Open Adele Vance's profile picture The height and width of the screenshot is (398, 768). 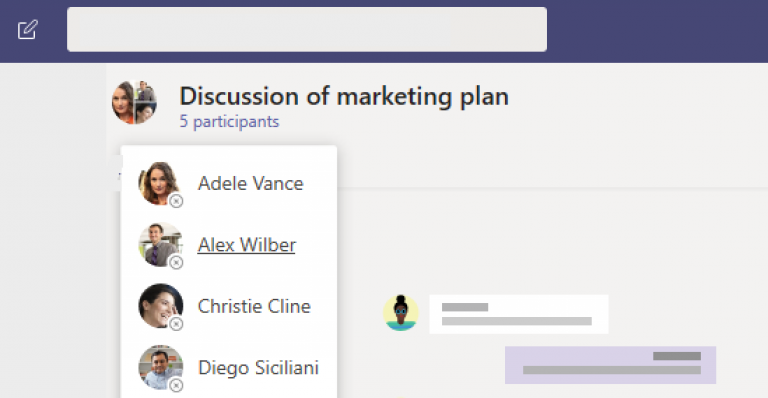[160, 183]
